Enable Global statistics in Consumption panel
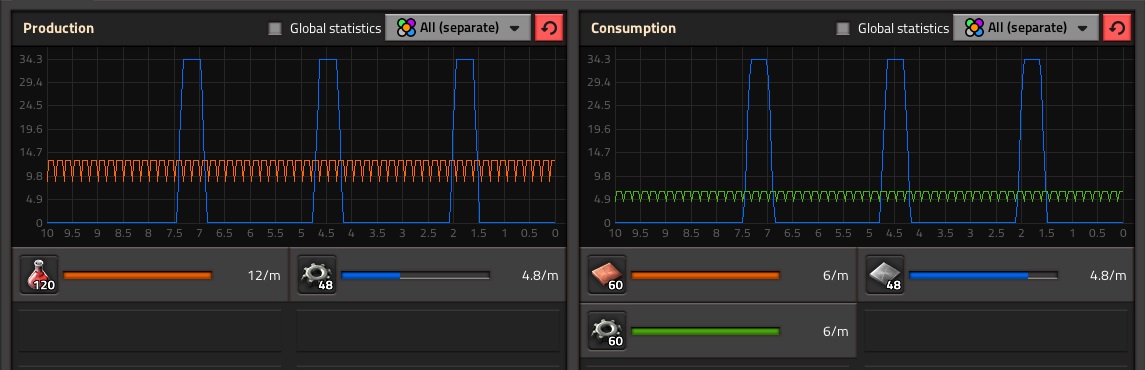 [843, 28]
